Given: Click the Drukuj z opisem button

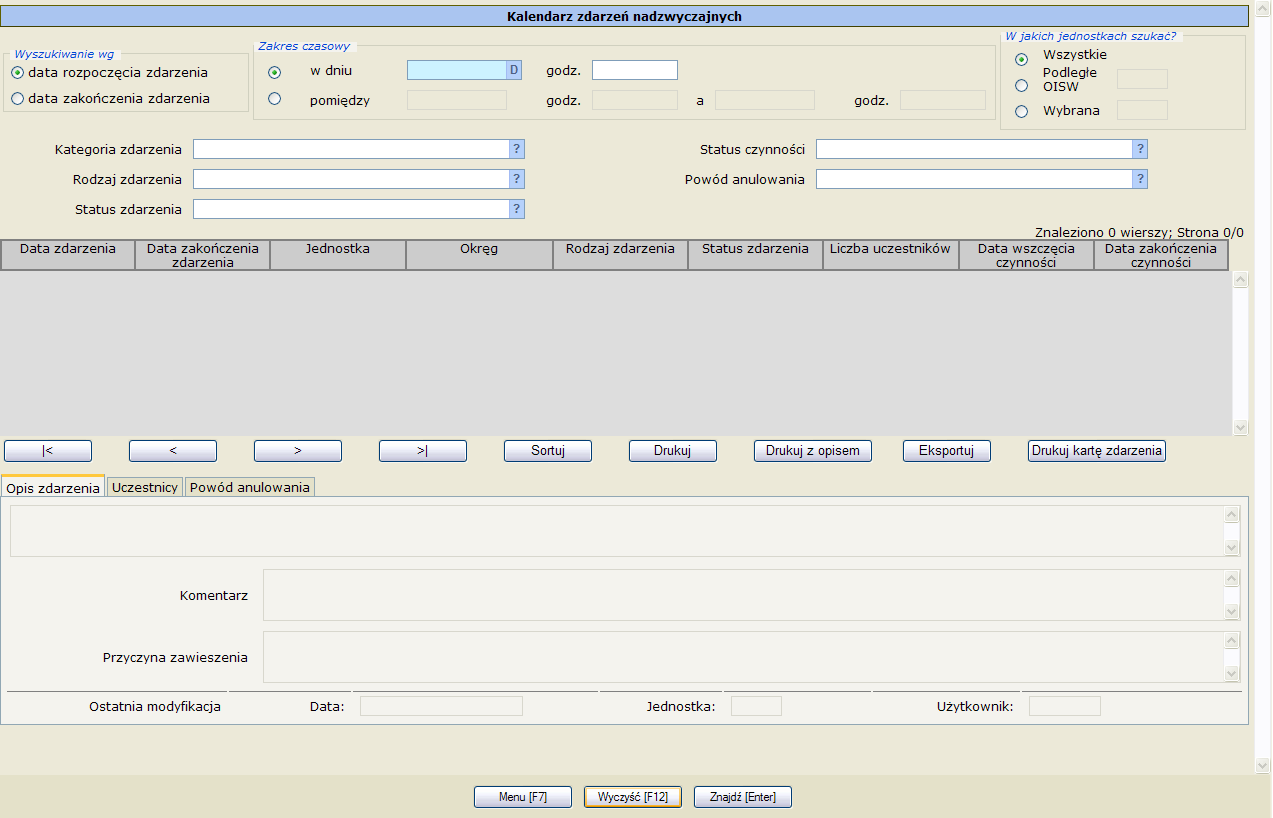Looking at the screenshot, I should click(x=813, y=451).
